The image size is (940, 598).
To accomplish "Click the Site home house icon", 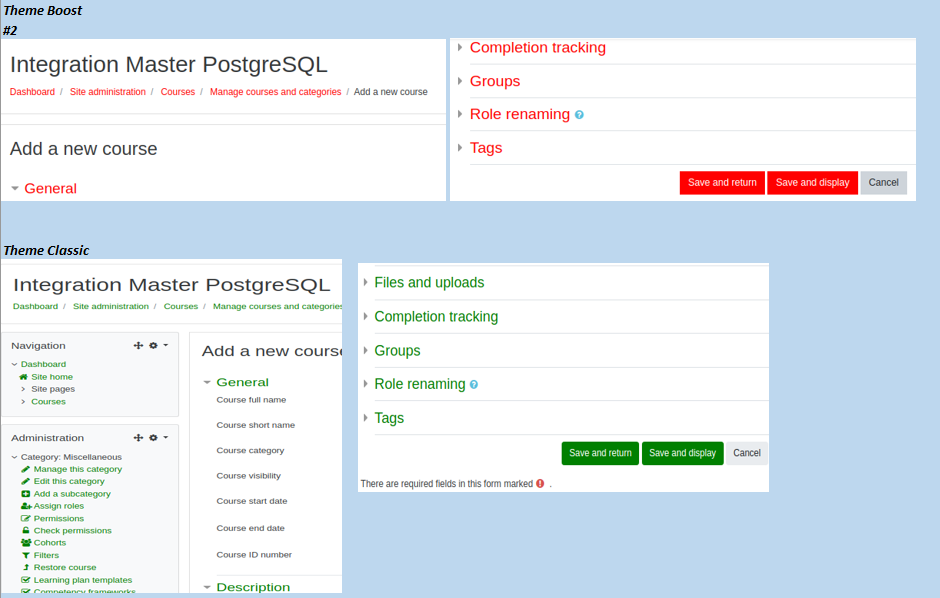I will (x=23, y=377).
